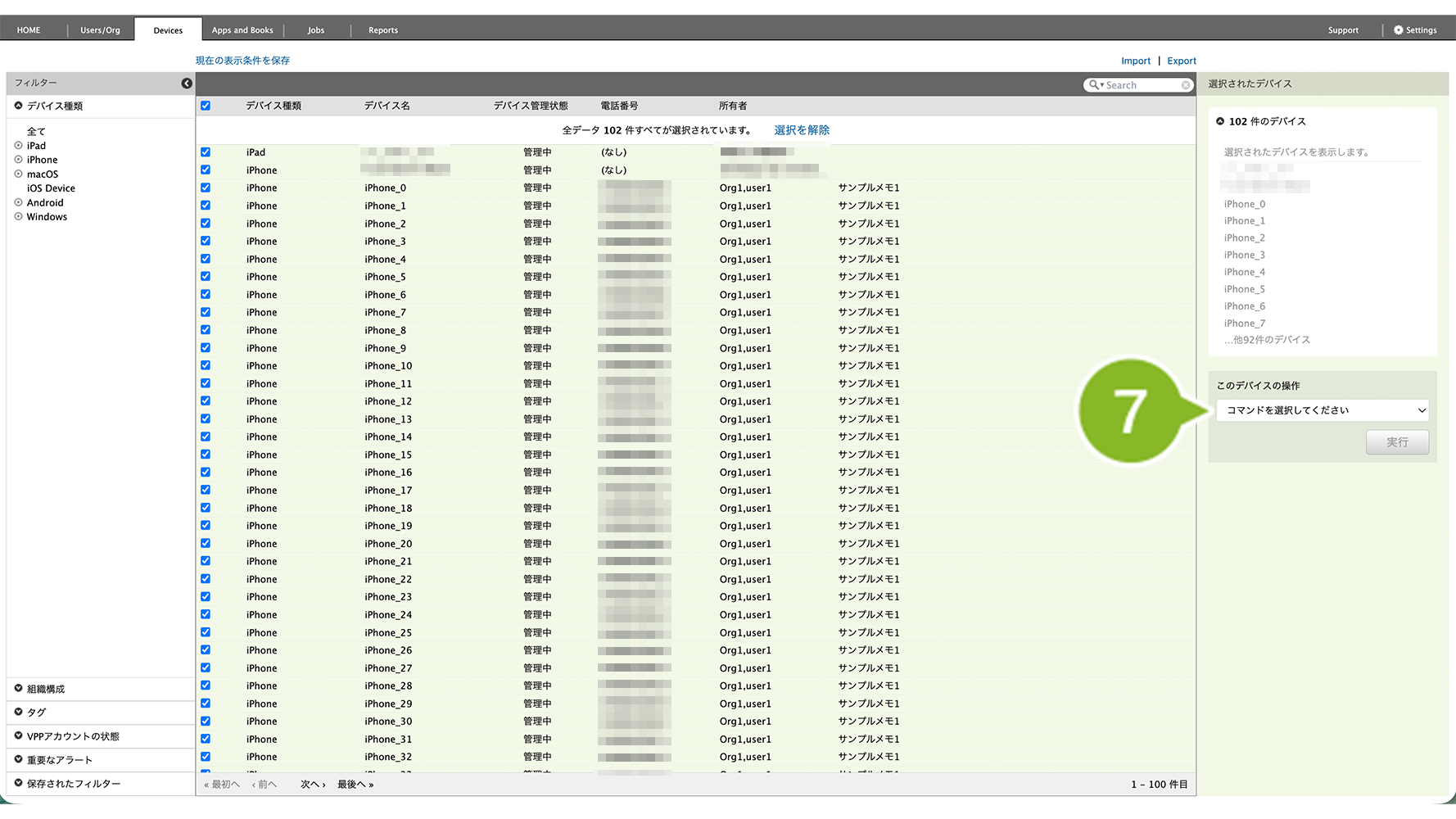This screenshot has height=819, width=1456.
Task: Click the 選択を解除 link
Action: [801, 130]
